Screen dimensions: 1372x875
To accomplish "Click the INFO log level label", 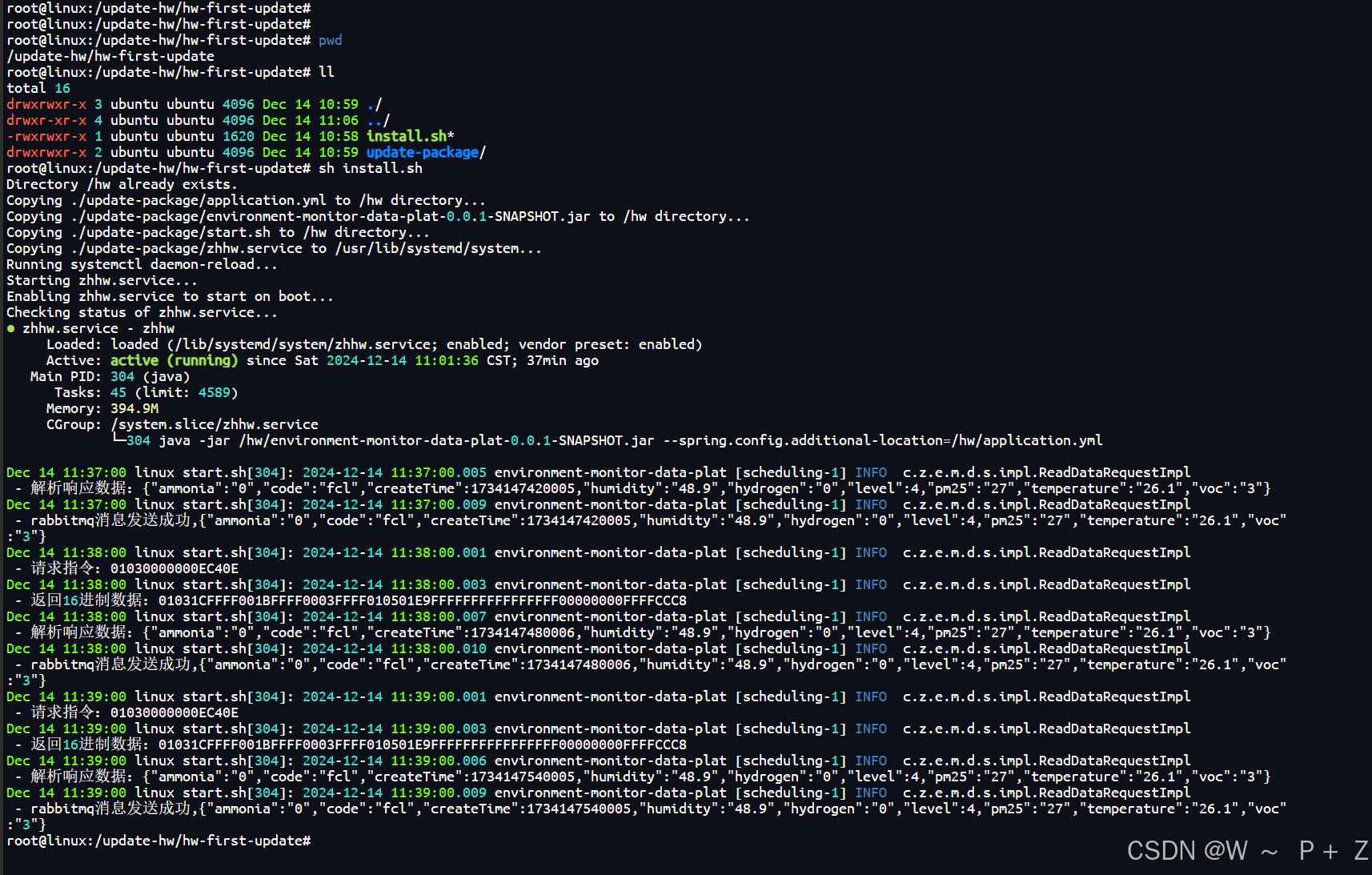I will click(x=869, y=472).
